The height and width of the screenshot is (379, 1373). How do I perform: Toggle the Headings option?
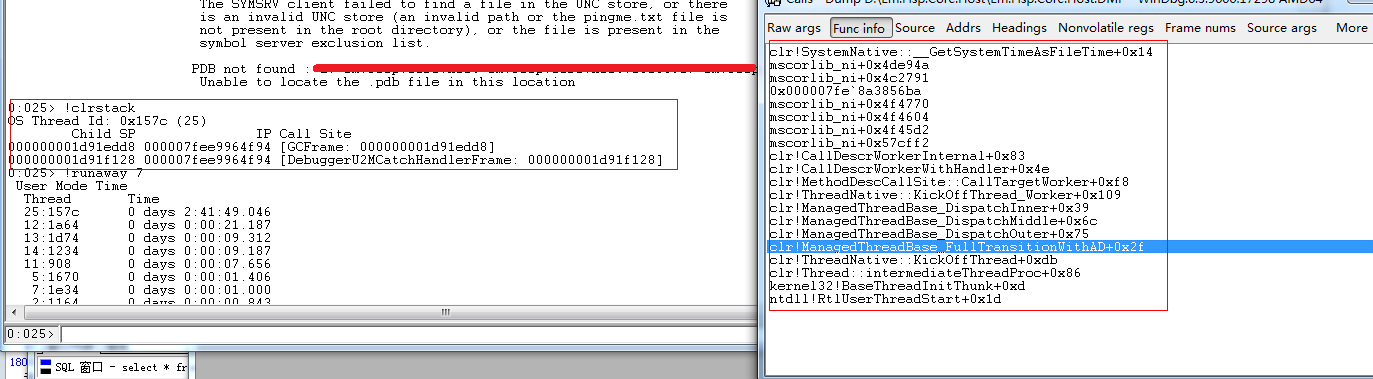click(x=1019, y=28)
